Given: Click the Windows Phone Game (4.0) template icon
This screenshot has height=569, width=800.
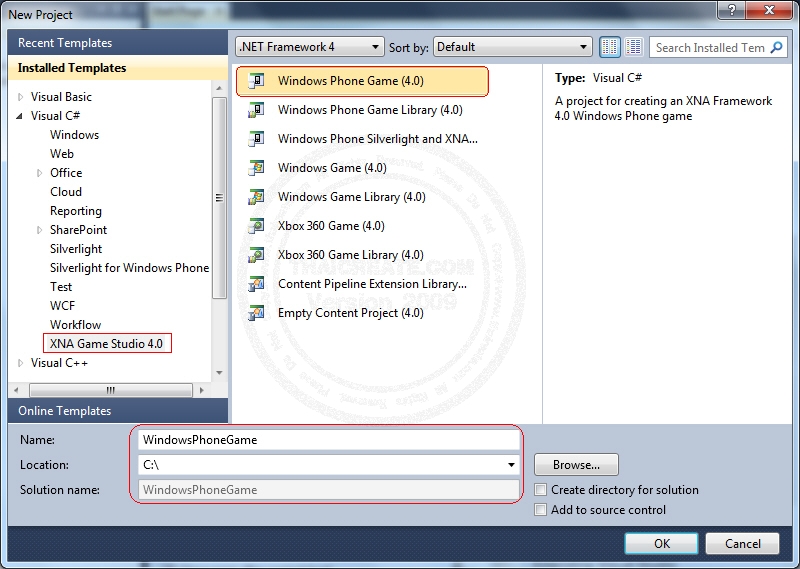Looking at the screenshot, I should pos(256,81).
